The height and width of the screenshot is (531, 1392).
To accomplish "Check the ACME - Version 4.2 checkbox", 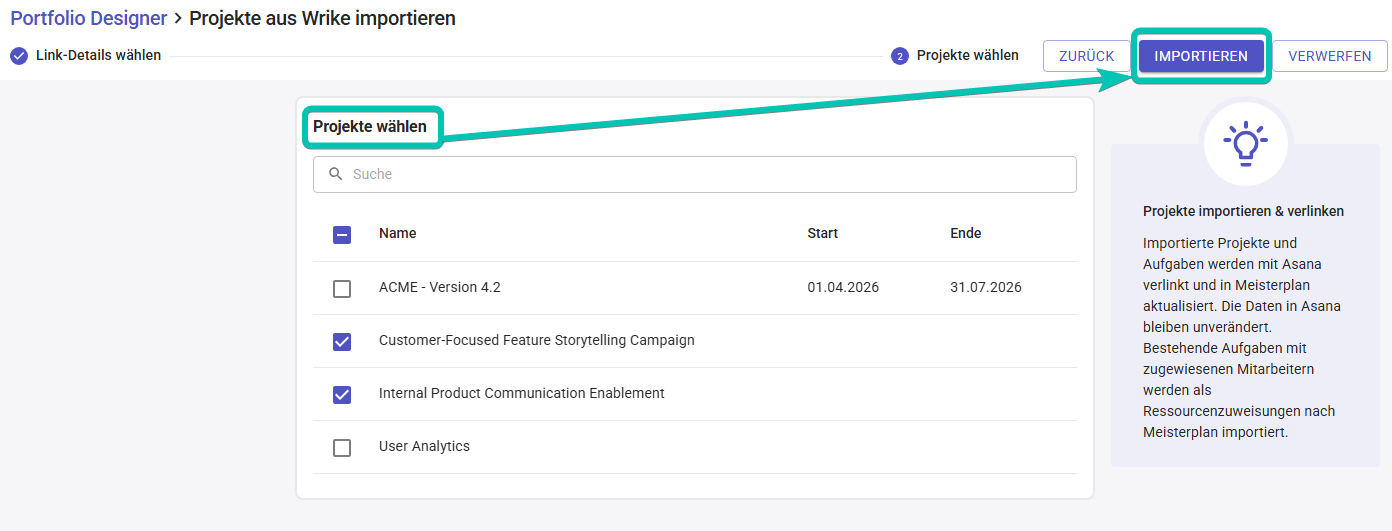I will 342,288.
